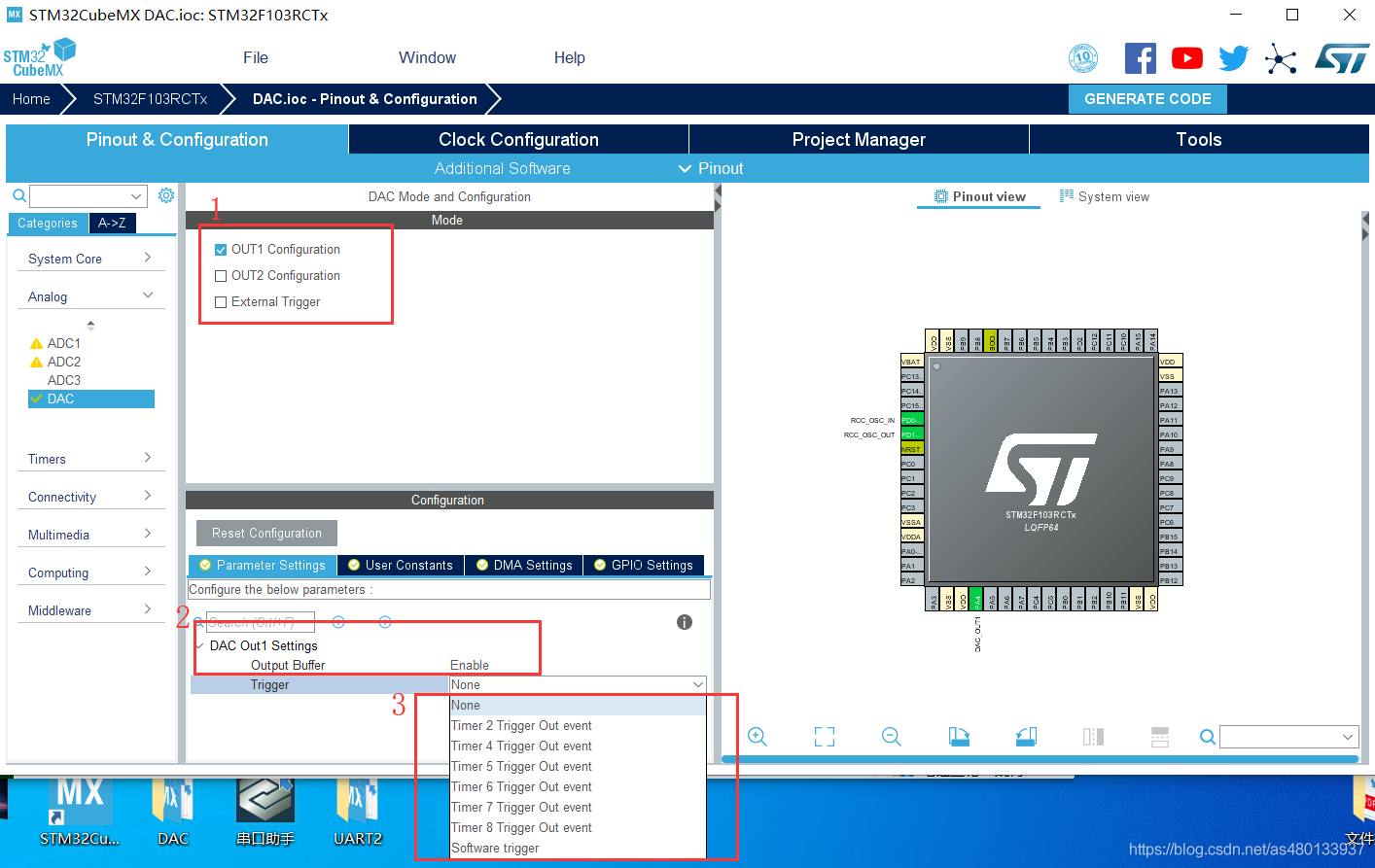Open the category search combo dropdown
1375x868 pixels.
point(136,195)
